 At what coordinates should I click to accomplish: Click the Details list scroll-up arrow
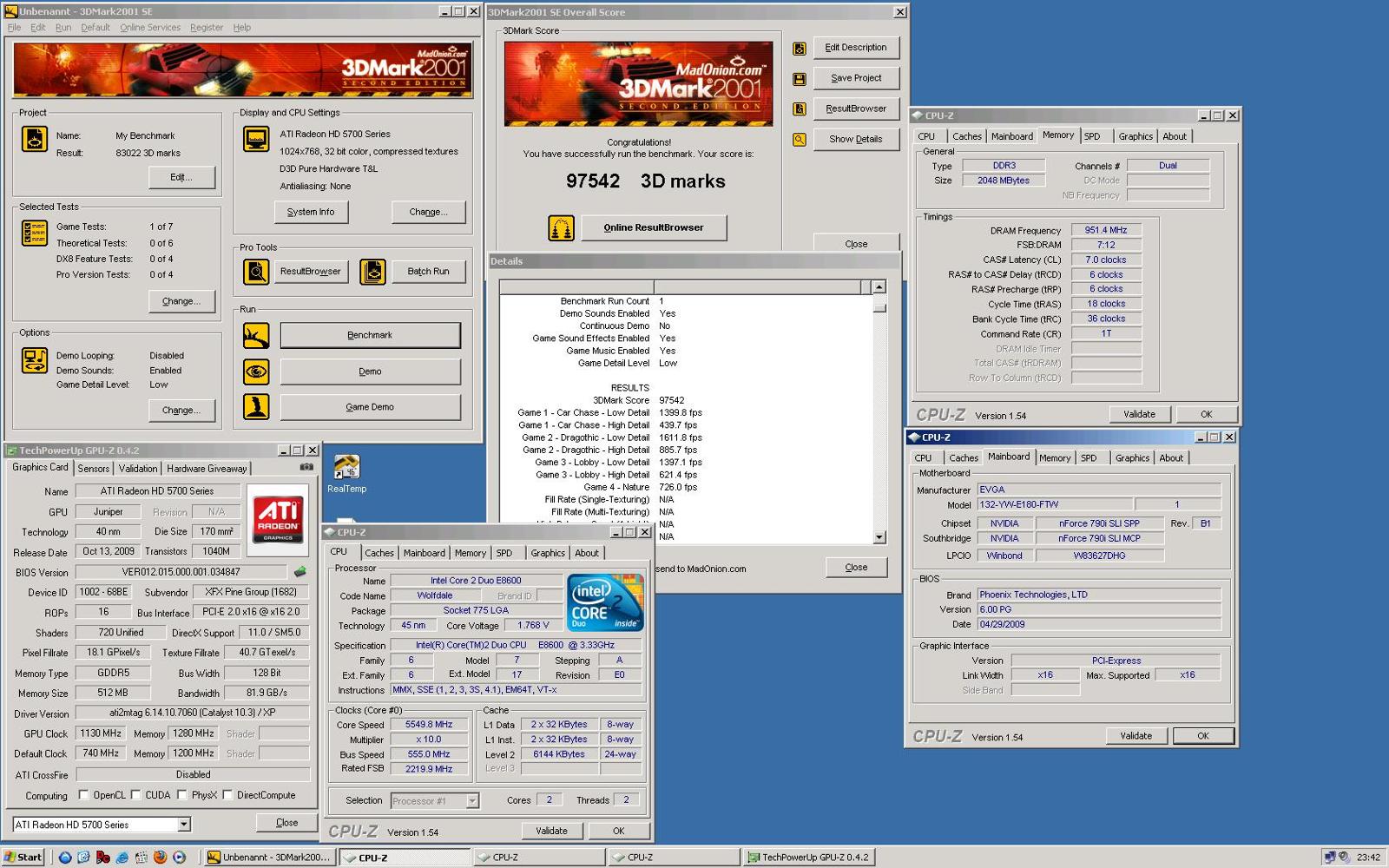coord(879,287)
